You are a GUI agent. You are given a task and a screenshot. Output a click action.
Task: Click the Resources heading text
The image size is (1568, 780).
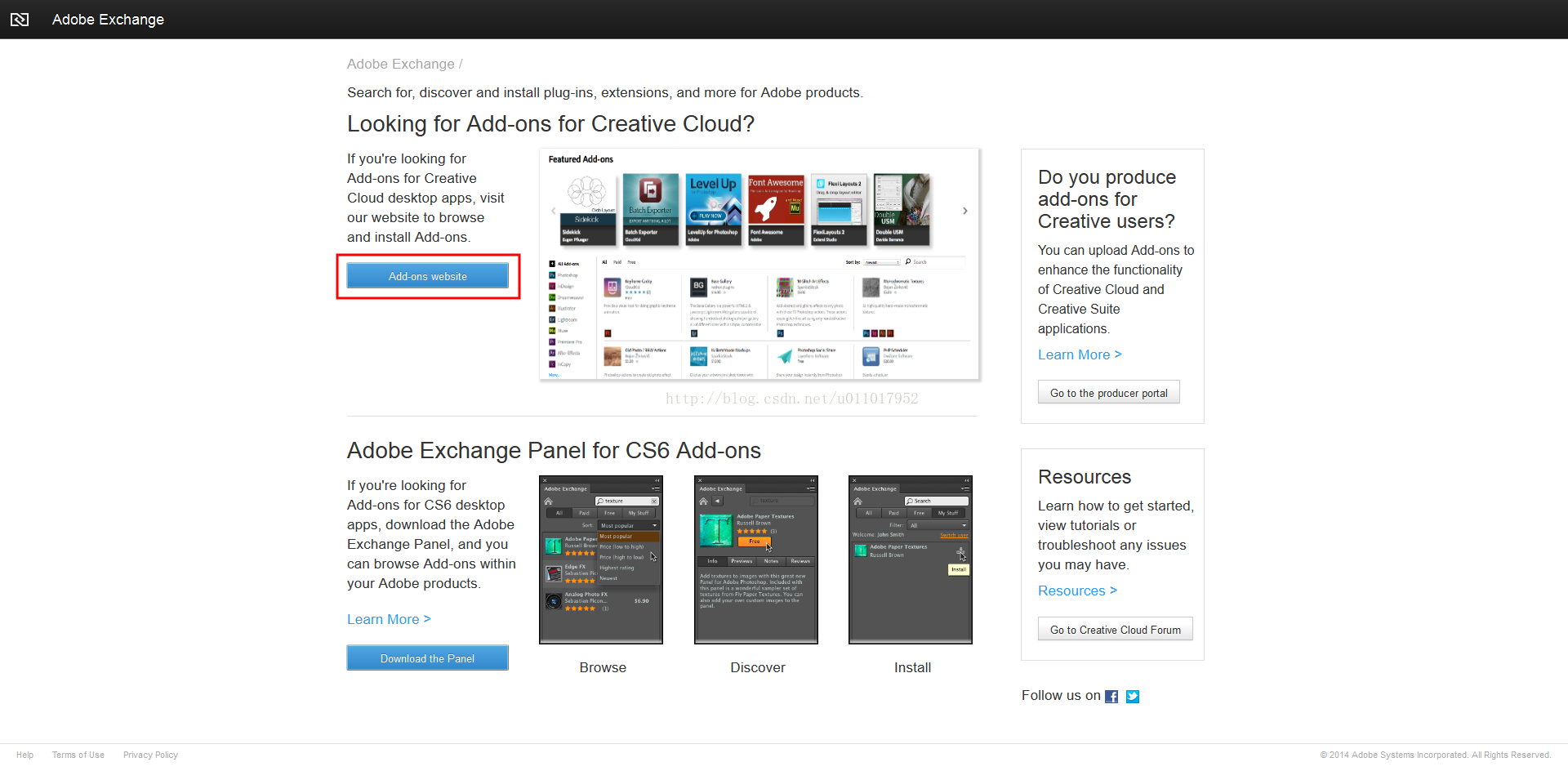click(1085, 477)
